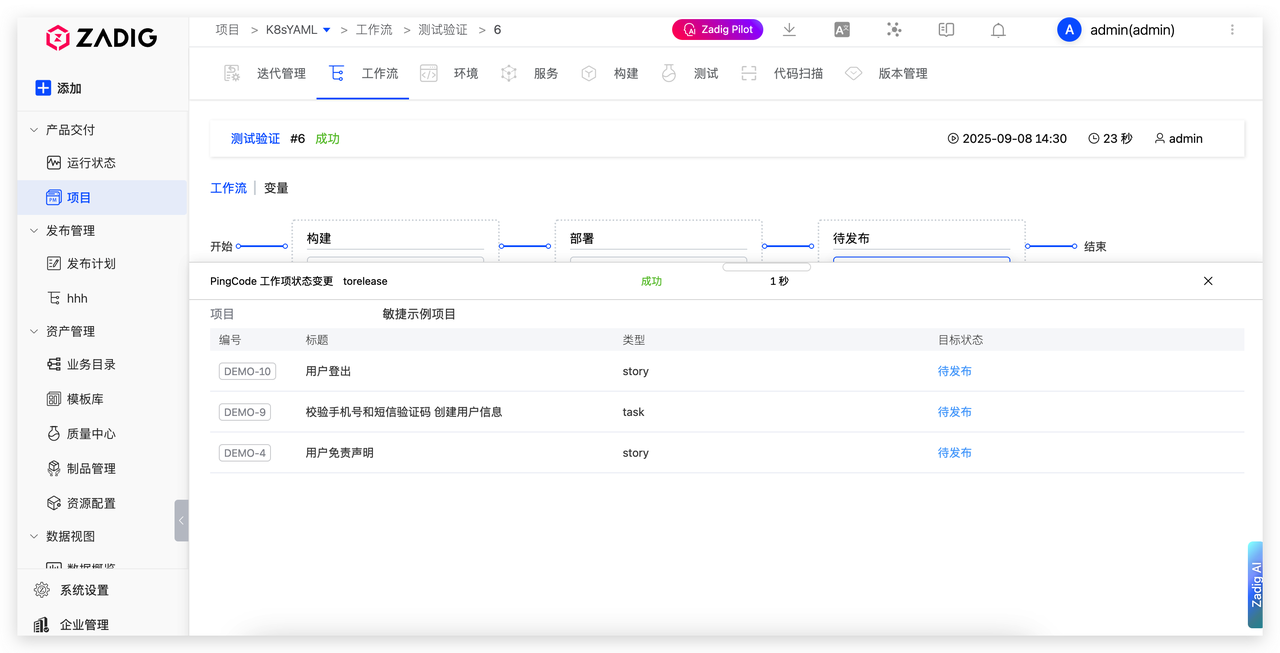
Task: Switch to the 环境 tab
Action: click(465, 73)
